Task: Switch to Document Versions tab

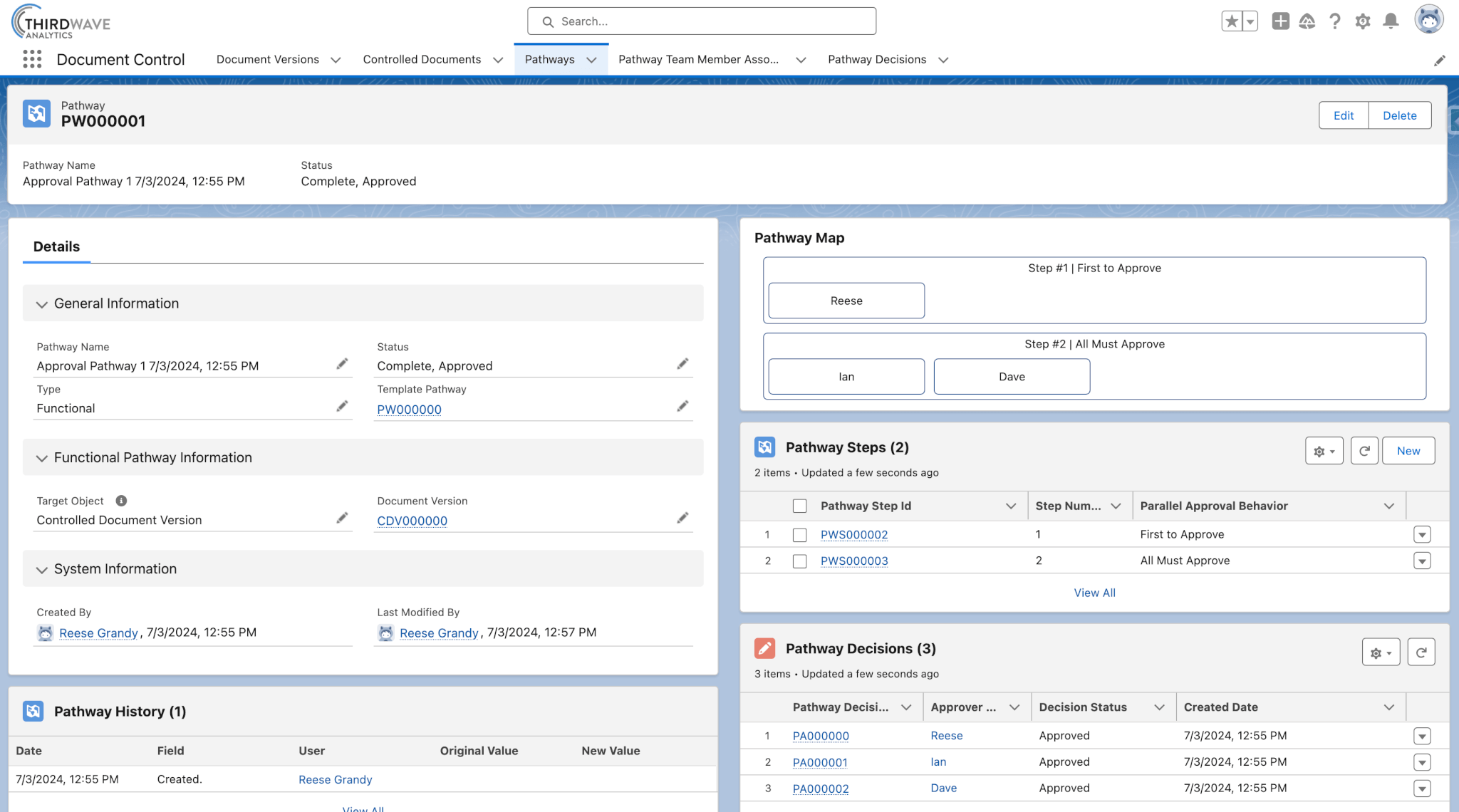Action: pyautogui.click(x=268, y=59)
